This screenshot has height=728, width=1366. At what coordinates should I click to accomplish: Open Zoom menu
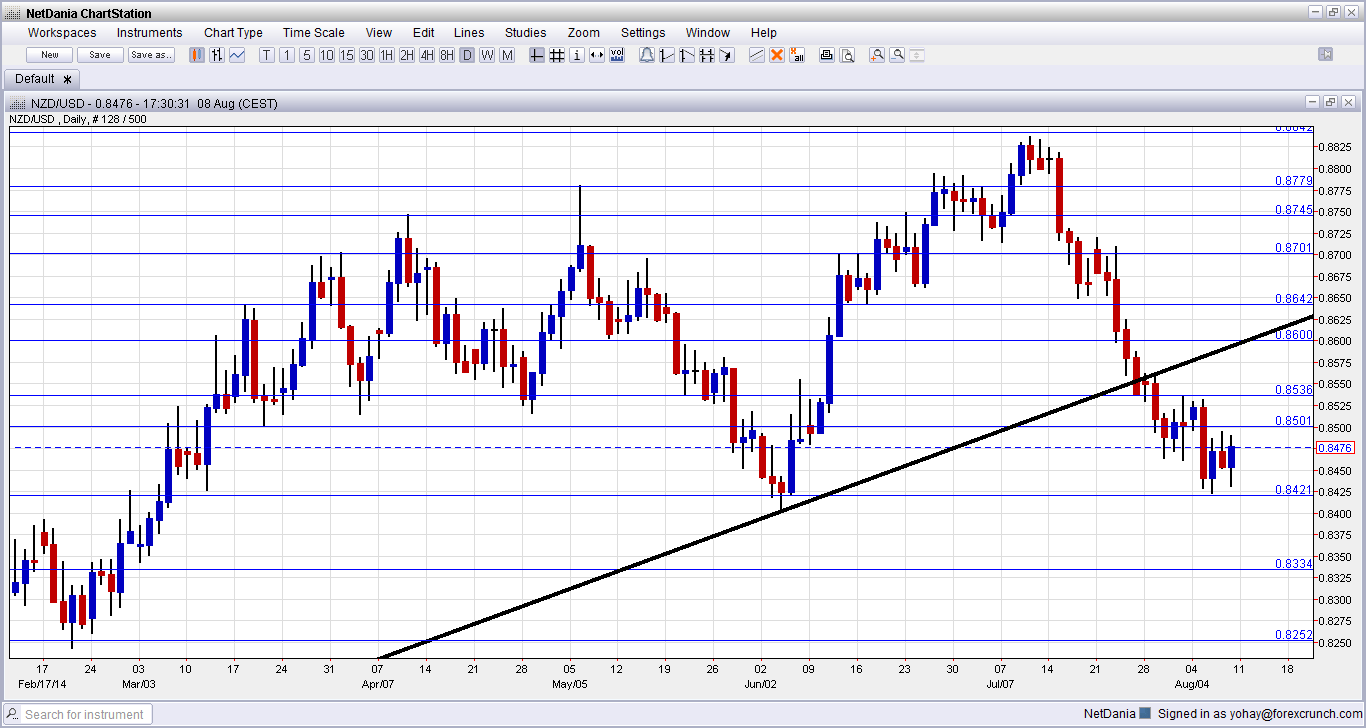(x=584, y=33)
